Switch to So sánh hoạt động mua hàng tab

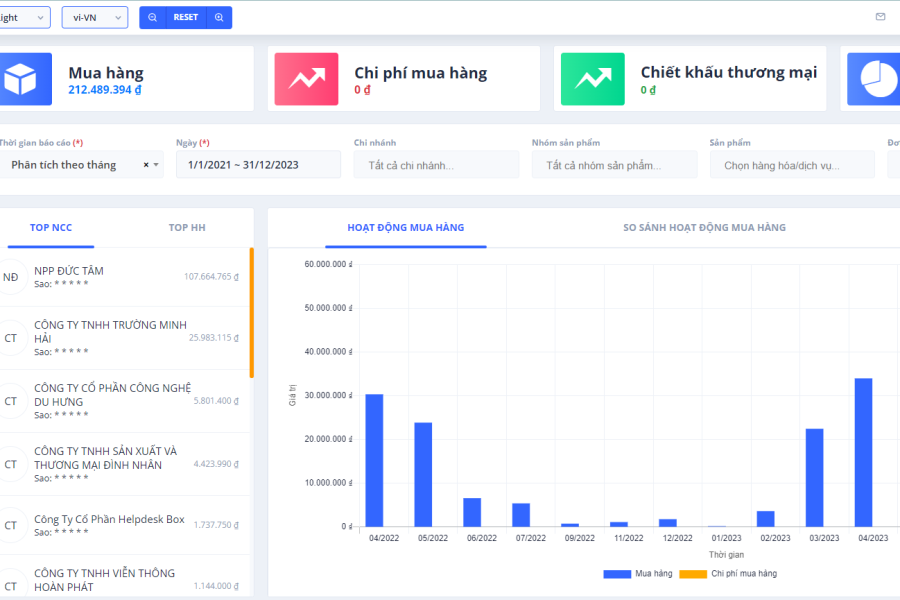pyautogui.click(x=704, y=228)
